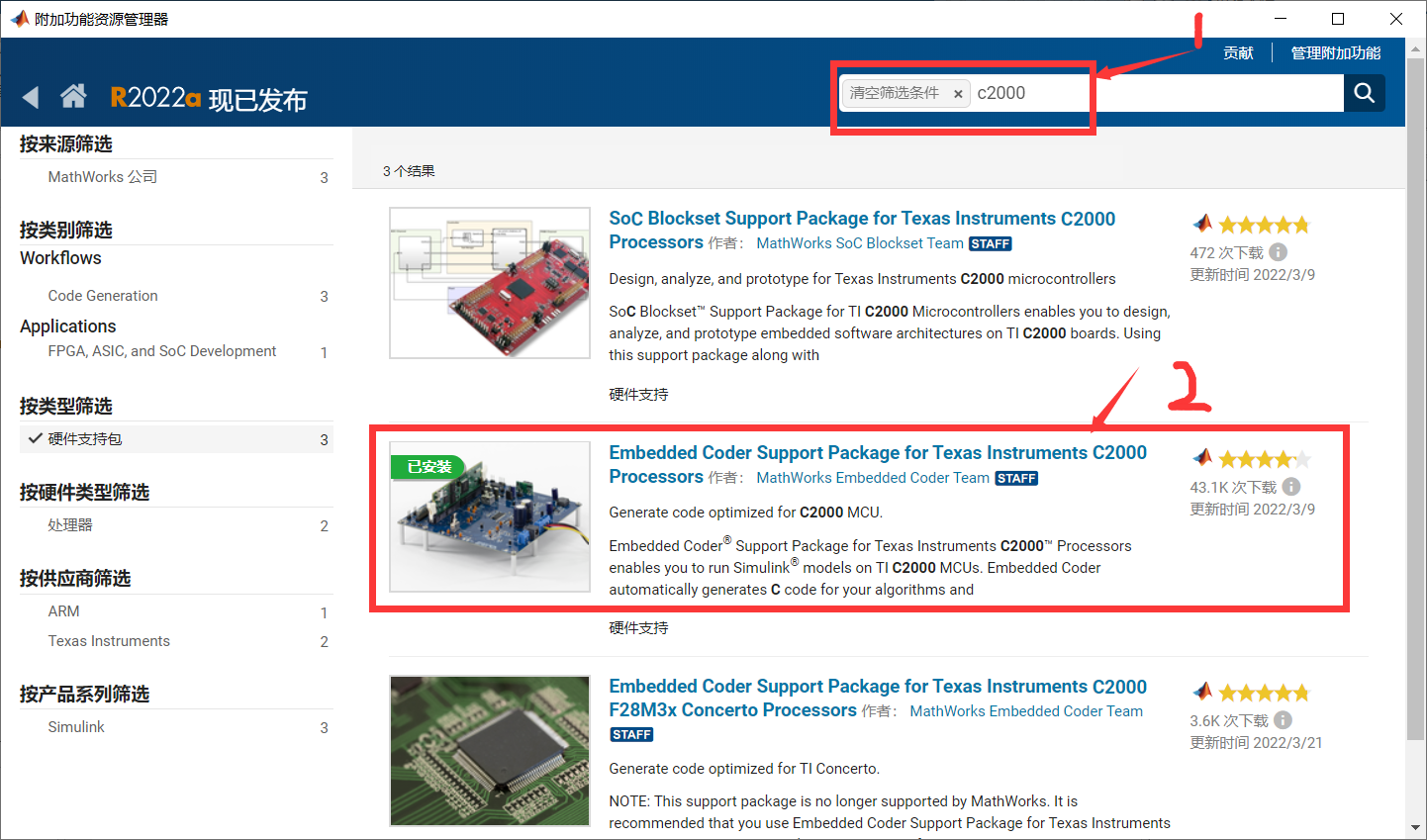Click the scrollbar down arrow

[x=1415, y=828]
